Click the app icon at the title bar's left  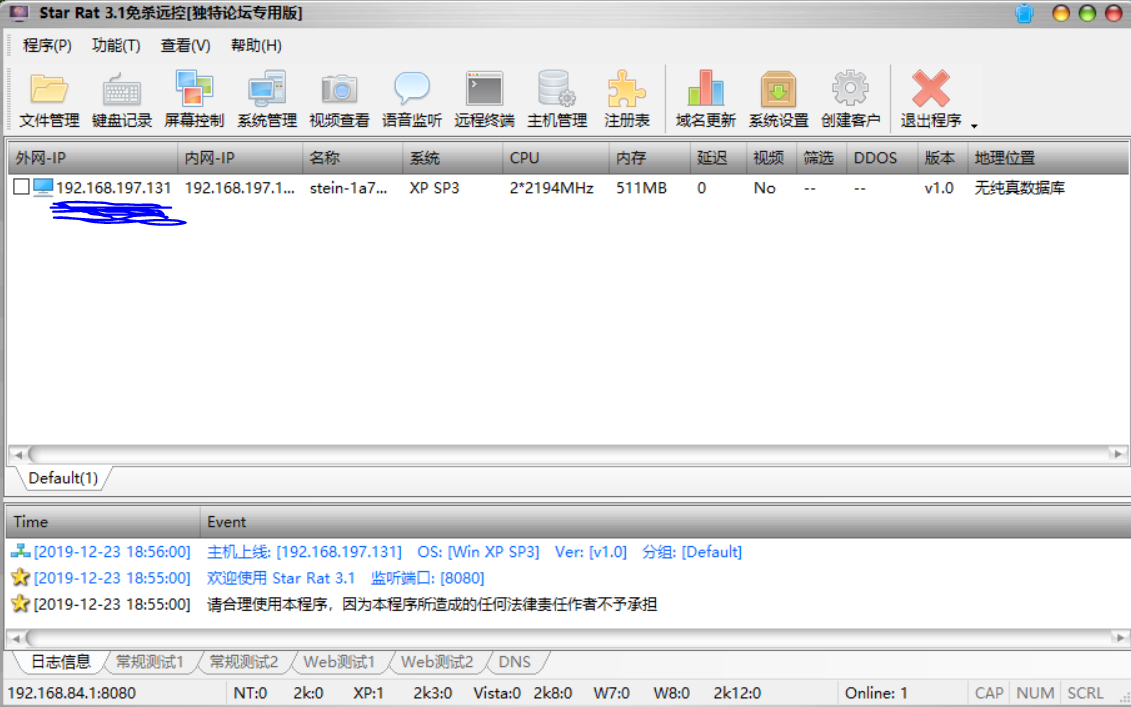click(19, 13)
